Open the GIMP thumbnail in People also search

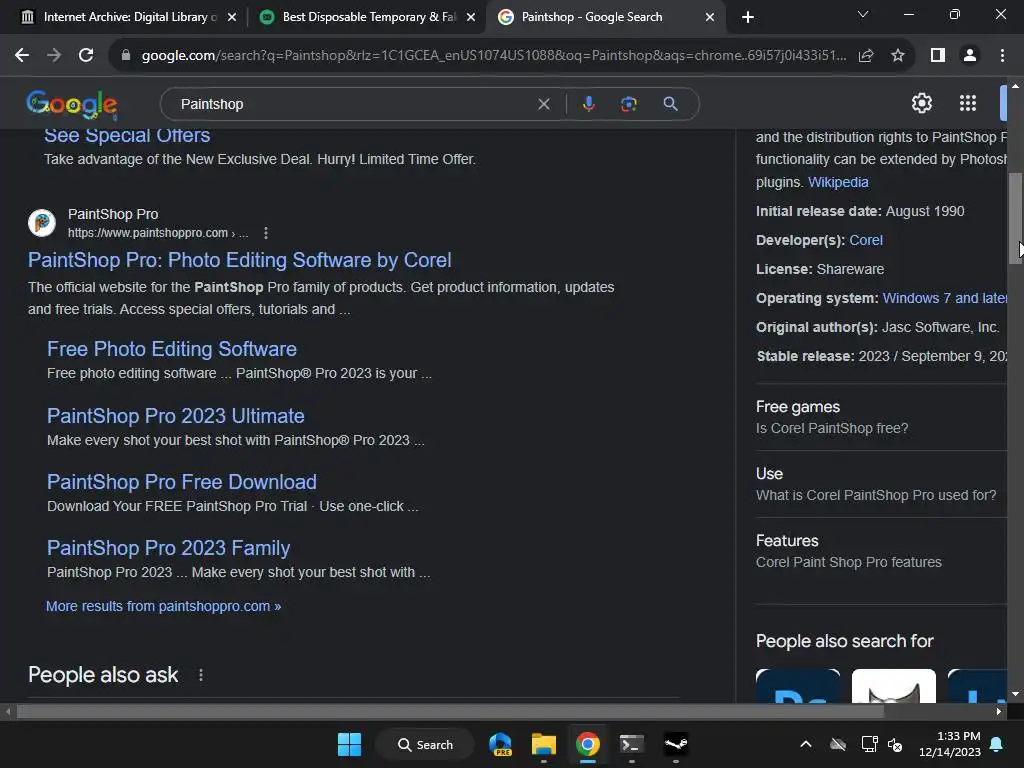pyautogui.click(x=893, y=686)
